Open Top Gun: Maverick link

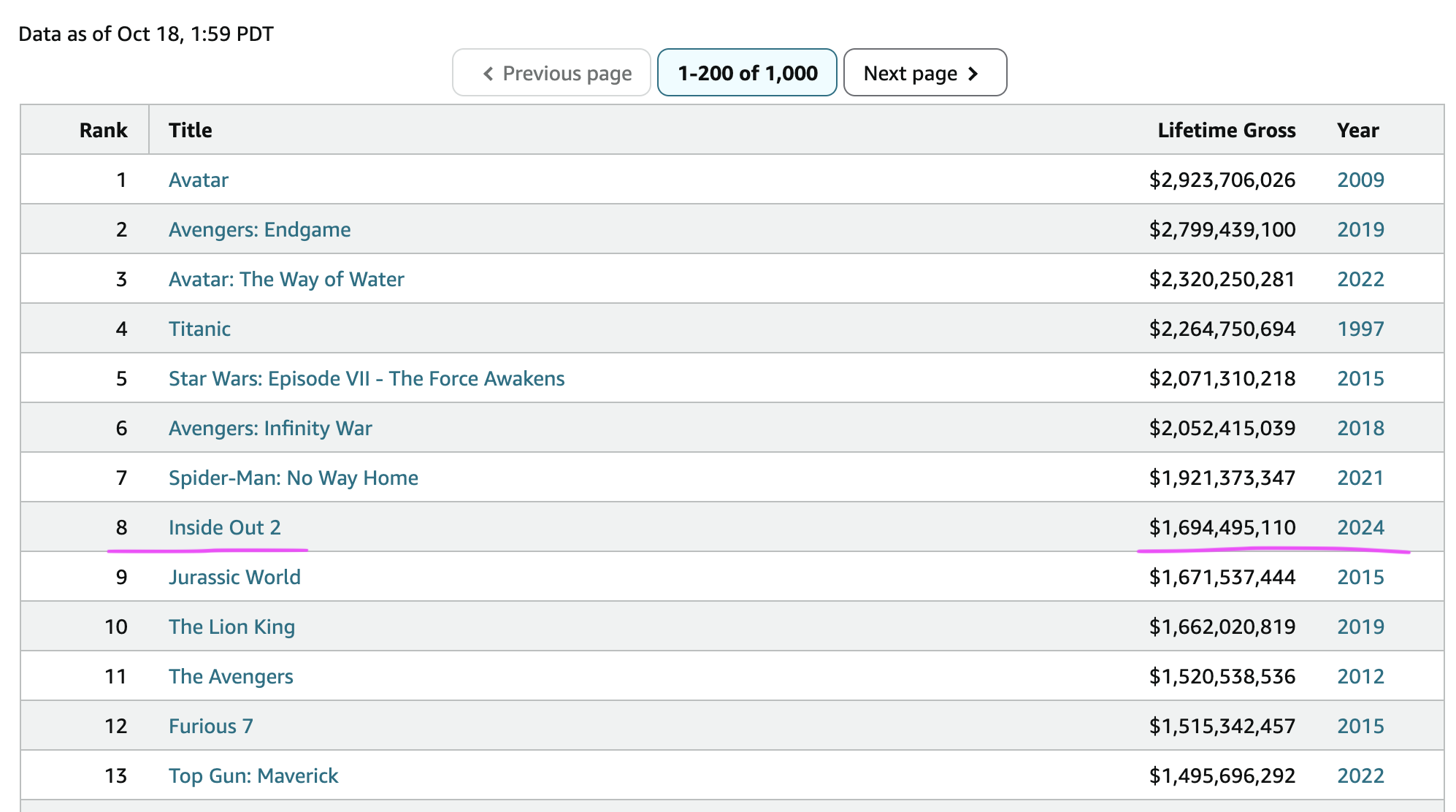click(253, 775)
